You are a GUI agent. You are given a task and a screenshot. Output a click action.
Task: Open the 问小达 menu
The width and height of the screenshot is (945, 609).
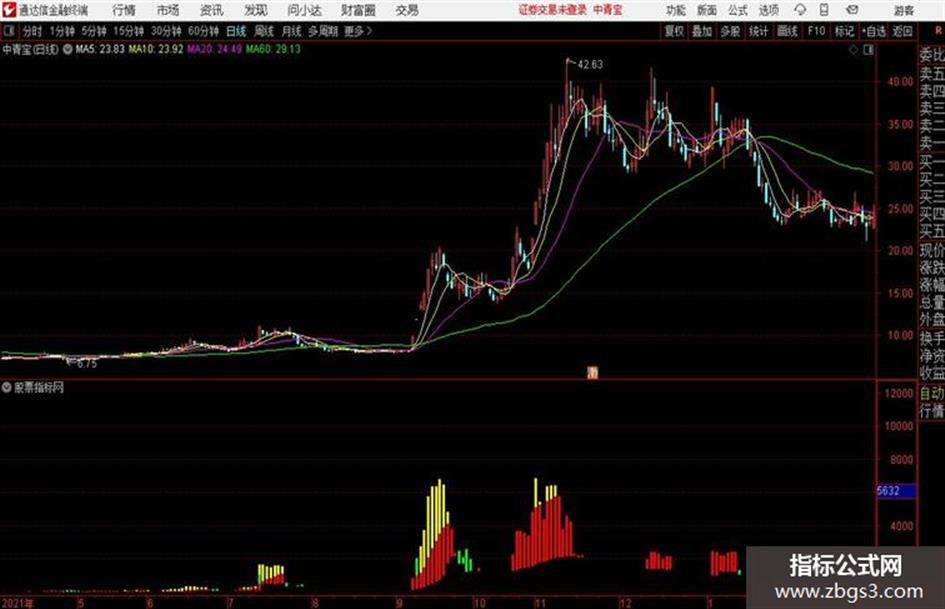(304, 10)
